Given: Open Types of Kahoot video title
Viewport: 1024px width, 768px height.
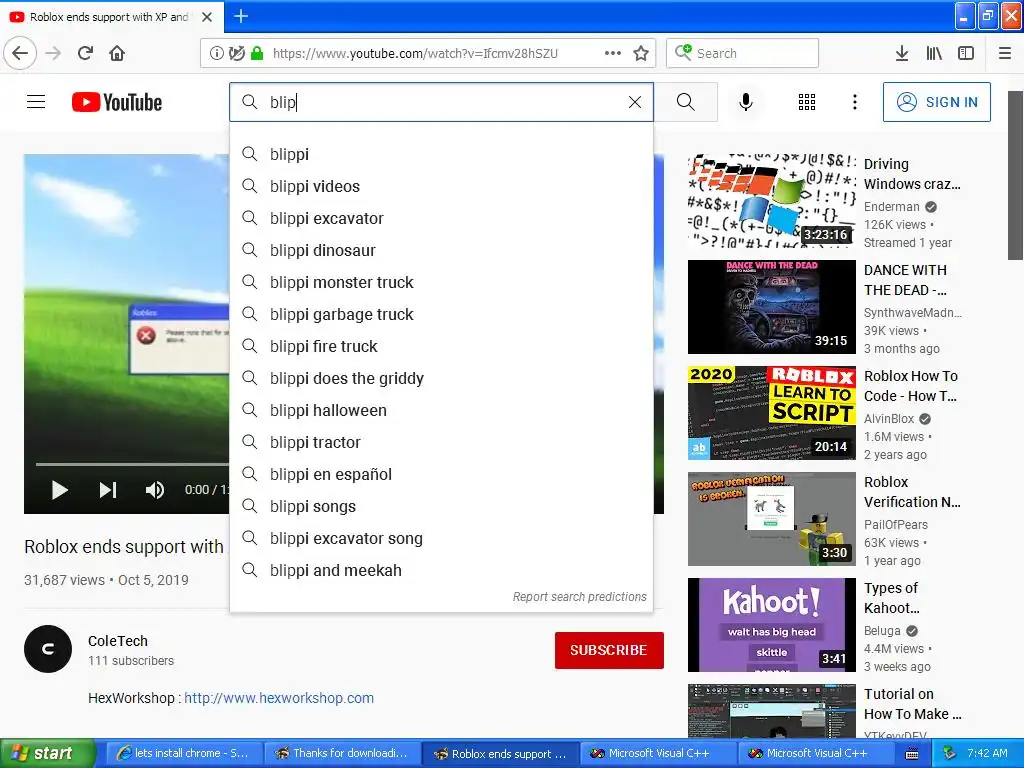Looking at the screenshot, I should 892,598.
